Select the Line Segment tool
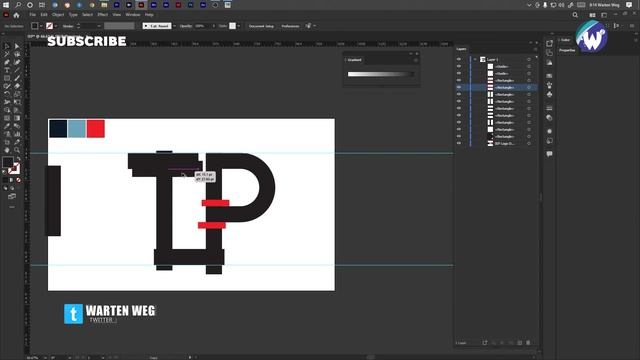 [x=17, y=70]
